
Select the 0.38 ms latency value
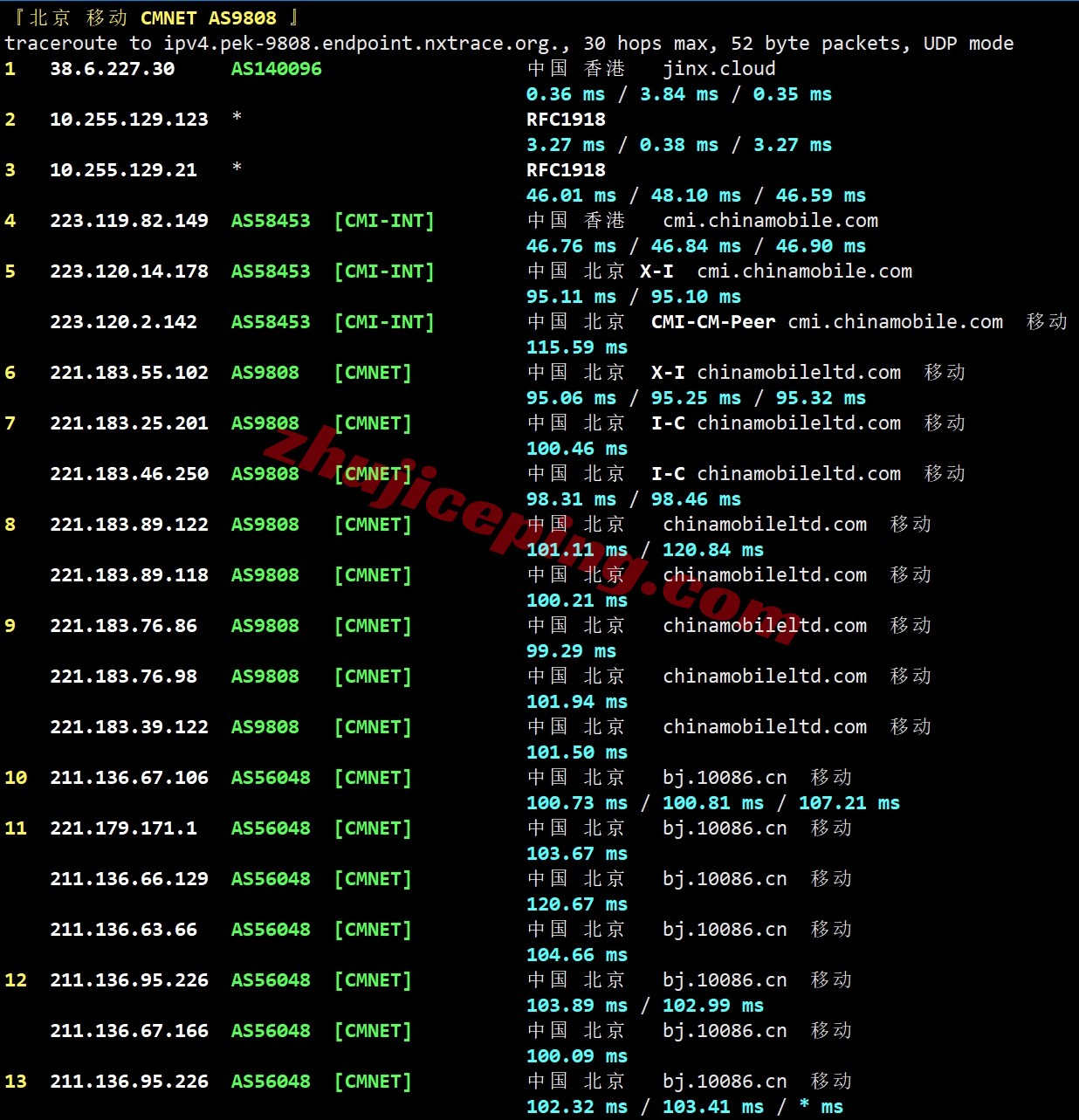(x=678, y=145)
